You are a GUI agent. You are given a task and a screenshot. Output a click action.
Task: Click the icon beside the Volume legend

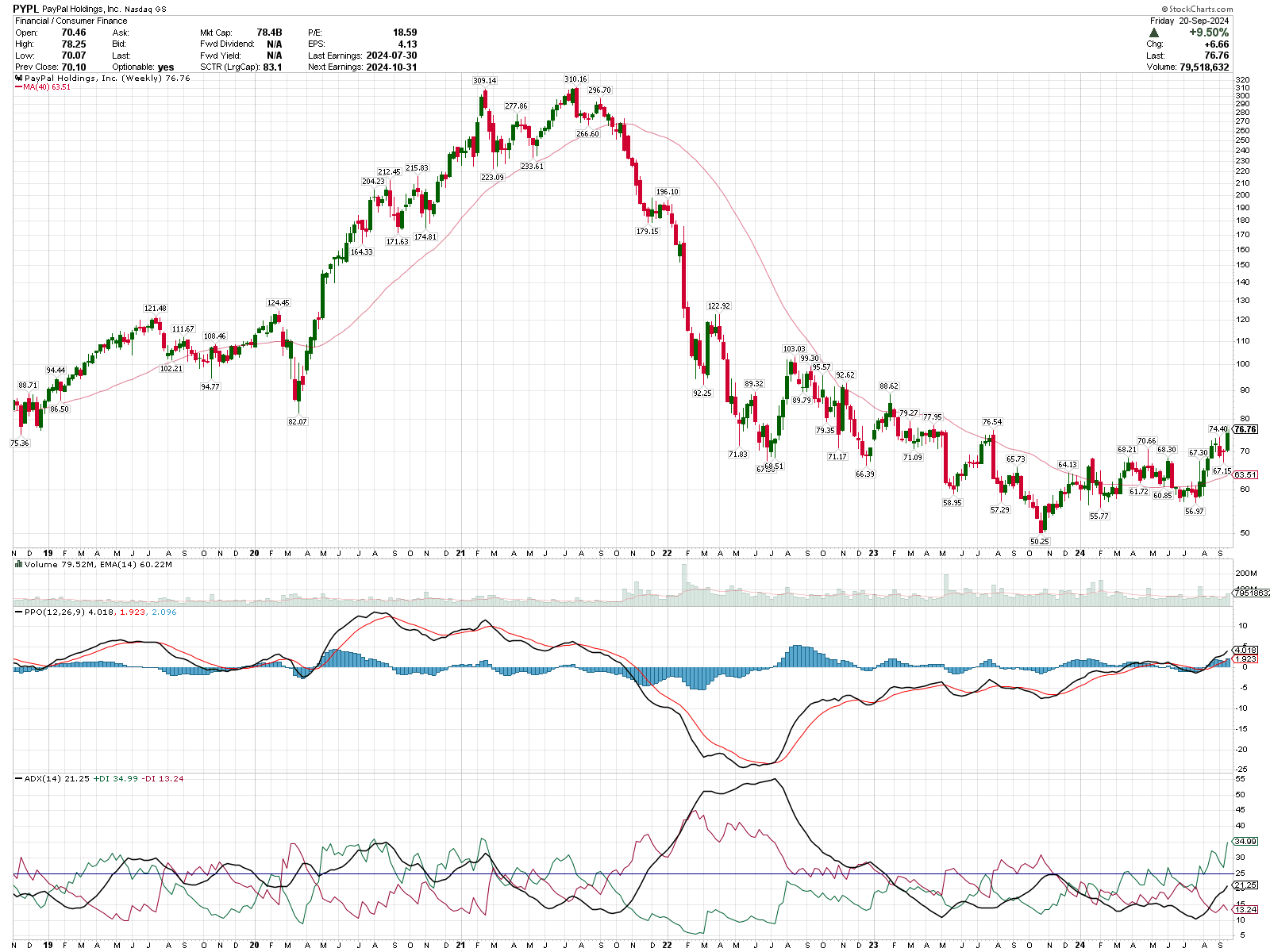pos(19,565)
